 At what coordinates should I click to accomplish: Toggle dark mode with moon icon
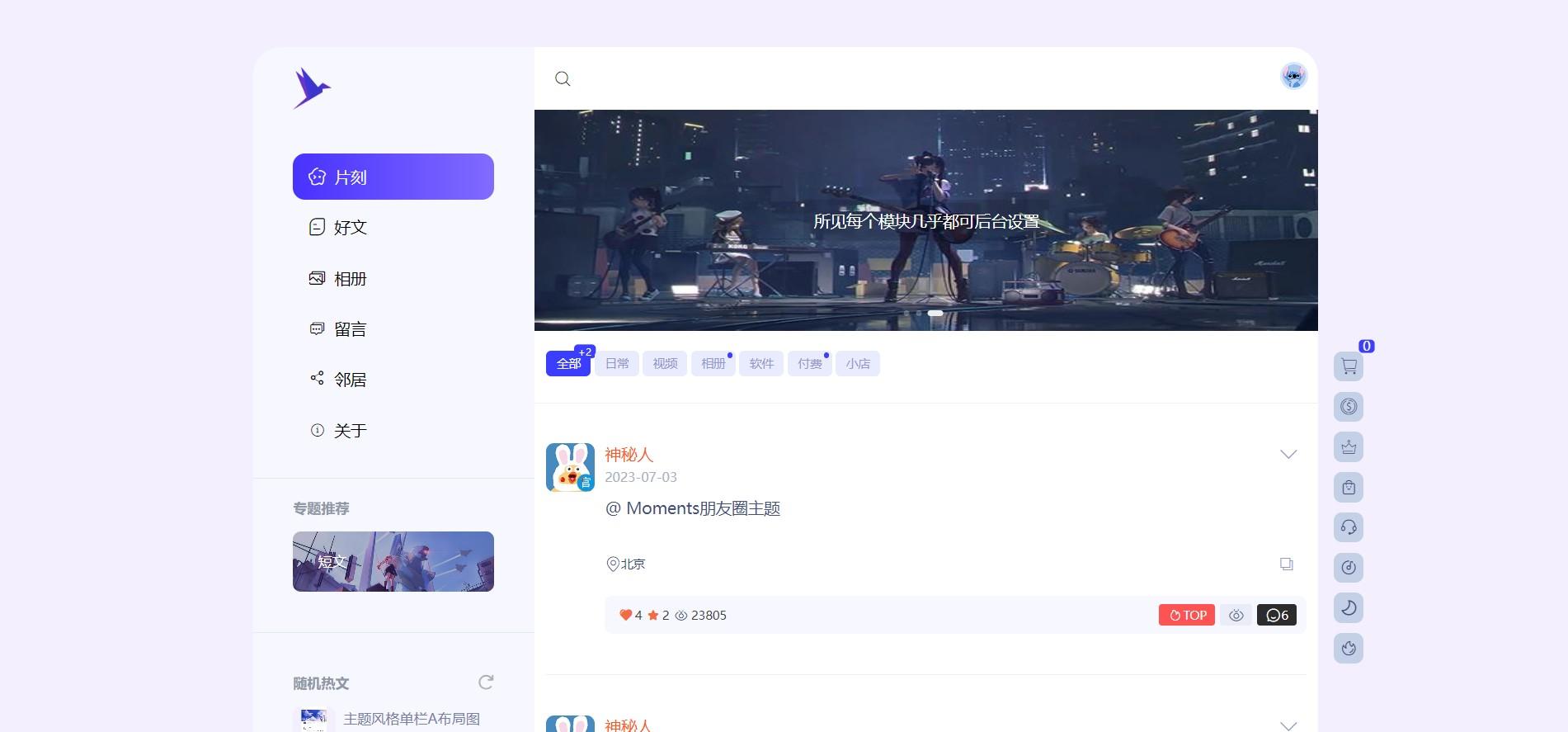point(1349,607)
